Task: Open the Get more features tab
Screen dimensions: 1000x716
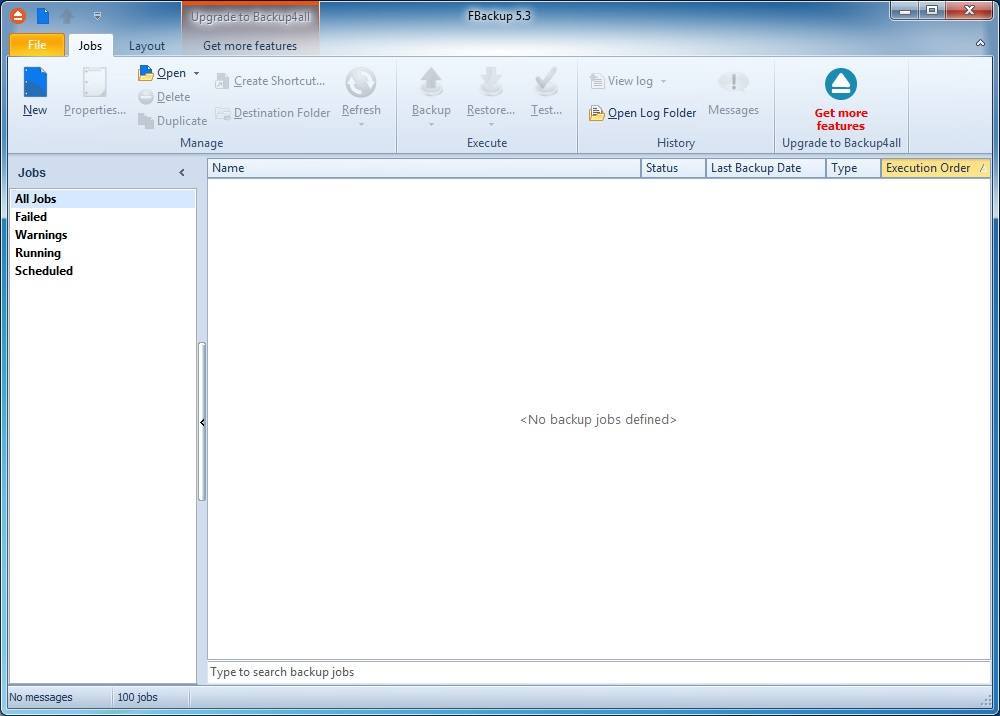Action: click(x=250, y=46)
